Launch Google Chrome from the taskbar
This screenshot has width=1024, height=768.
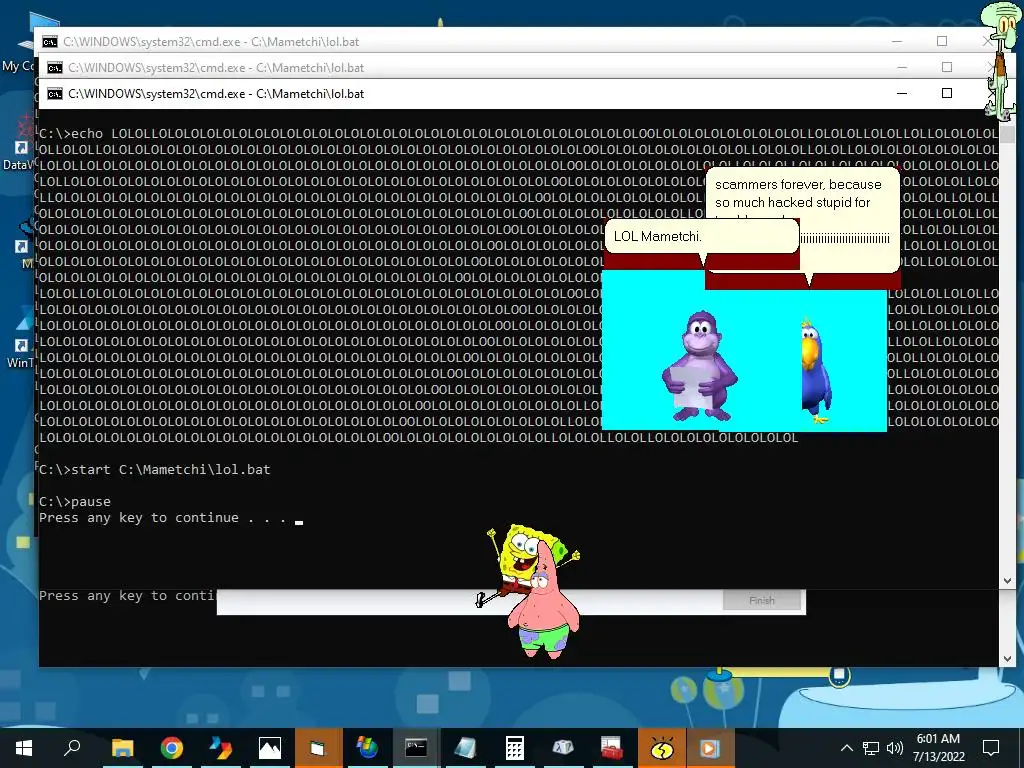click(x=171, y=748)
